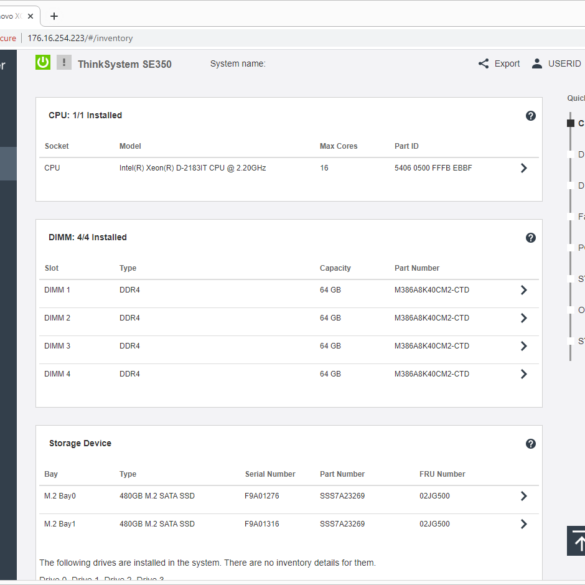Open help for the CPU section
Viewport: 585px width, 585px height.
(531, 116)
